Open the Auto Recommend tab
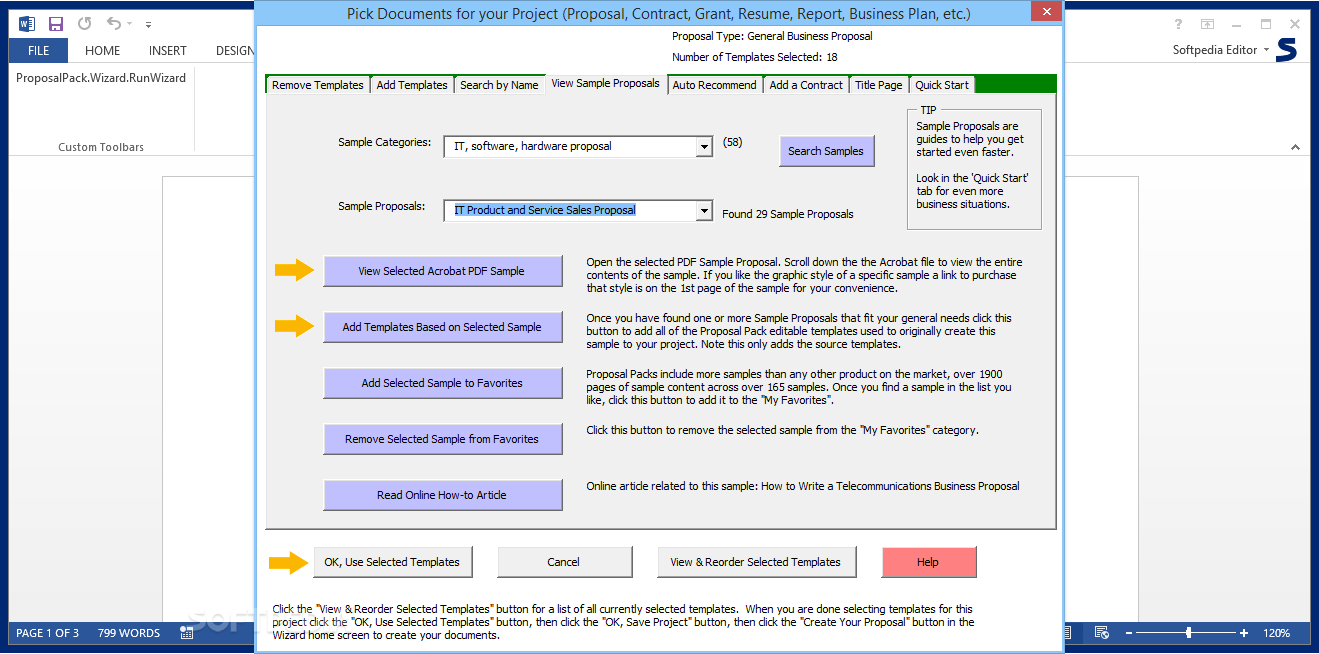The image size is (1319, 654). (x=714, y=85)
